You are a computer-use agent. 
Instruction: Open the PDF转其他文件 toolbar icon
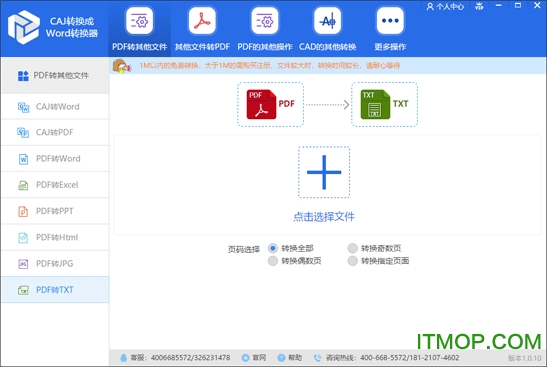click(140, 21)
